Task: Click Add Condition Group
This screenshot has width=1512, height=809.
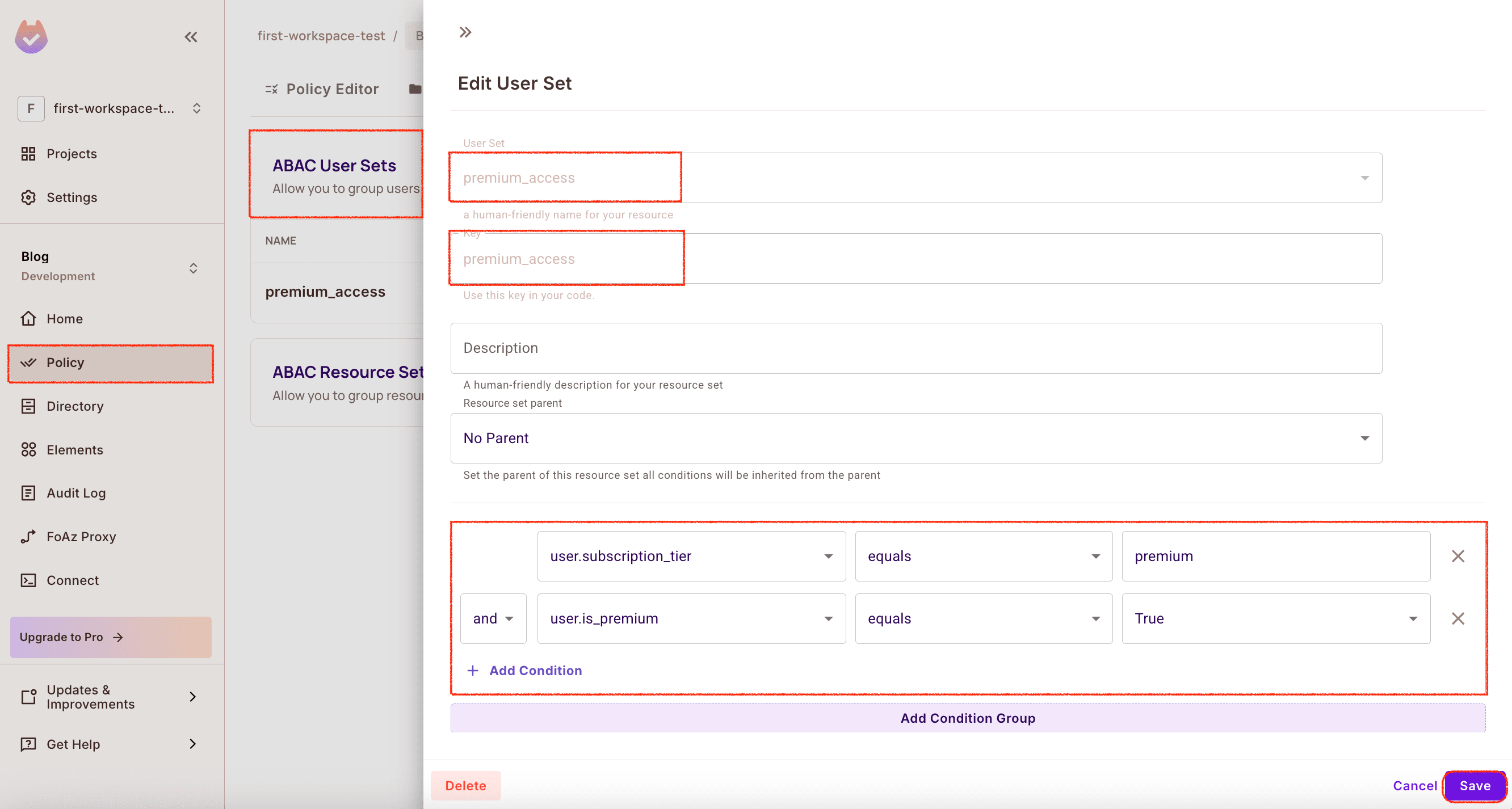Action: [968, 718]
